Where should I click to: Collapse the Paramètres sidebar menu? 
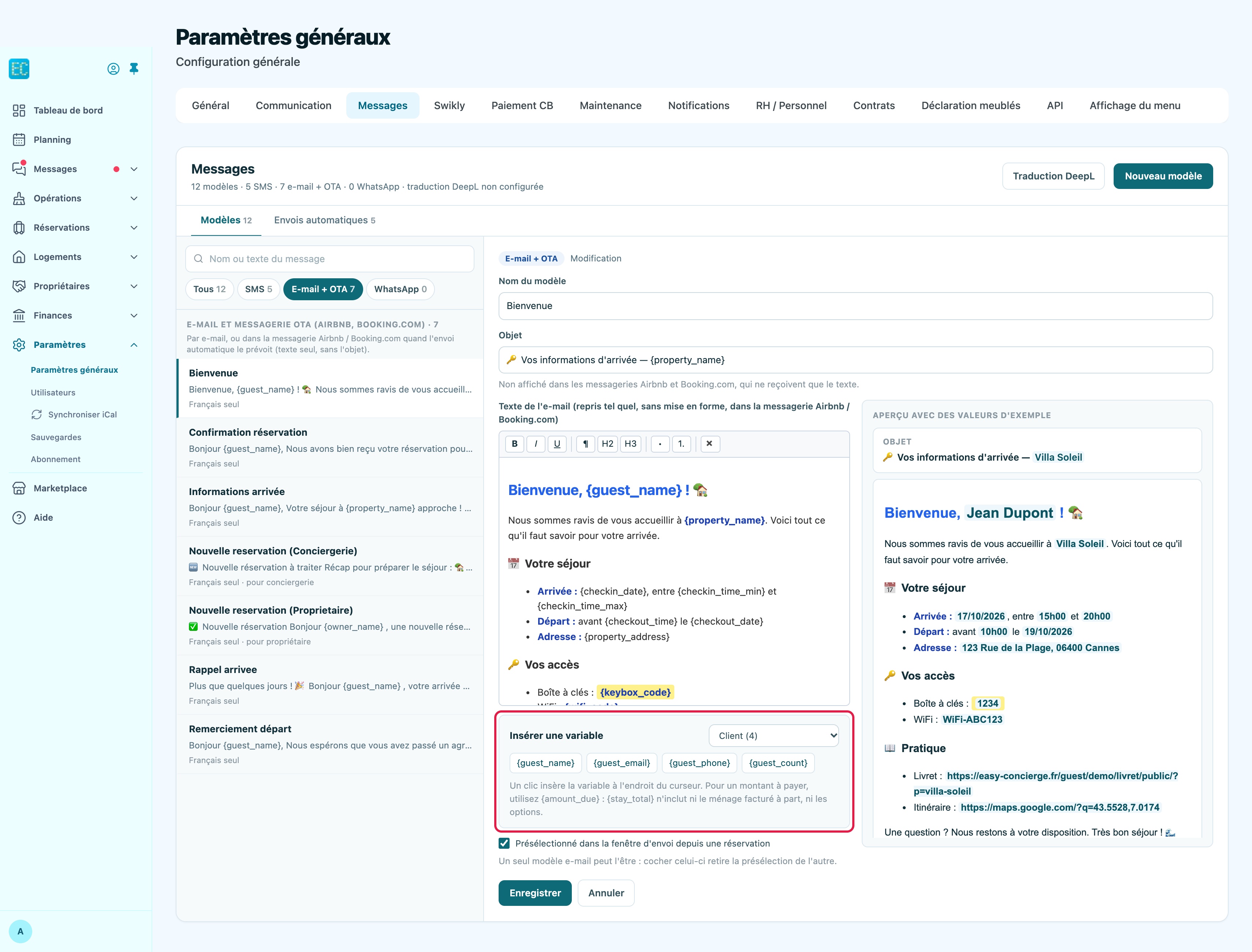point(134,345)
